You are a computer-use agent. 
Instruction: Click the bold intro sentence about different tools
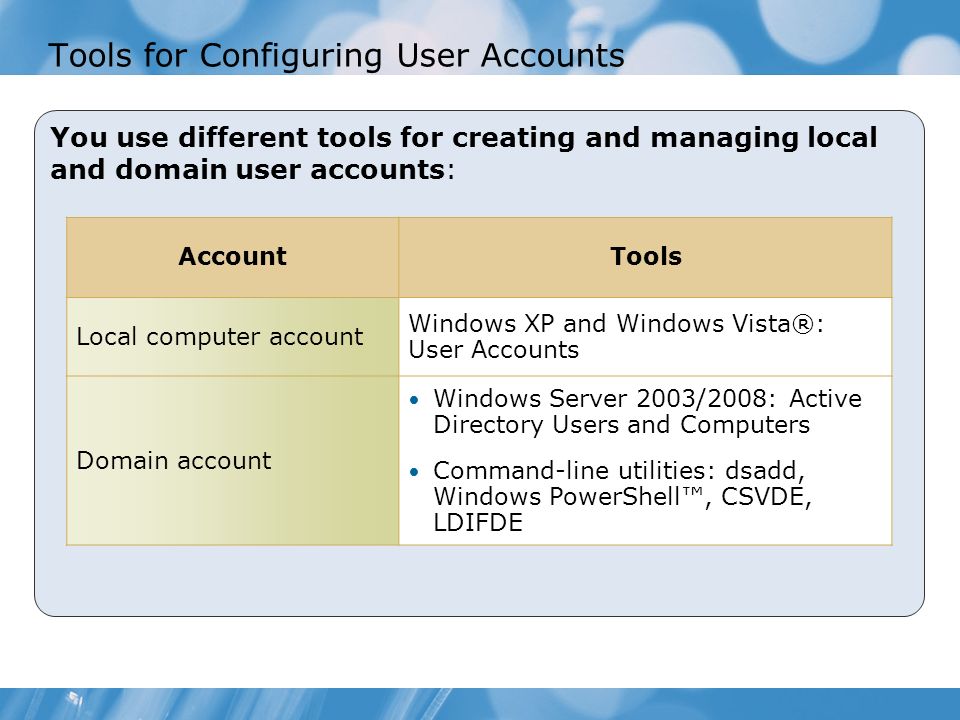[x=463, y=154]
